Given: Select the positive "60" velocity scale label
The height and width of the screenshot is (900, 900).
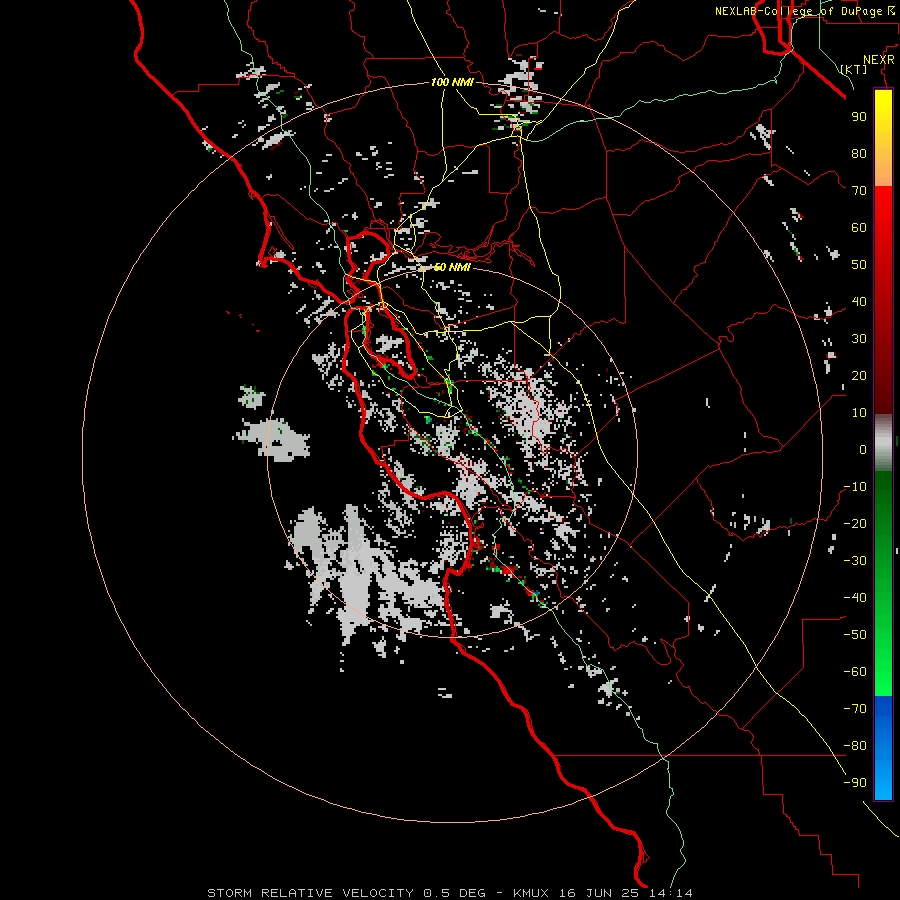Looking at the screenshot, I should pos(859,227).
